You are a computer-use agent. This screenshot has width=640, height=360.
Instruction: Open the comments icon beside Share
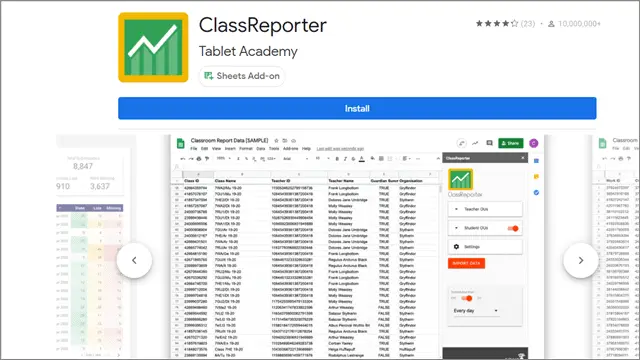489,143
